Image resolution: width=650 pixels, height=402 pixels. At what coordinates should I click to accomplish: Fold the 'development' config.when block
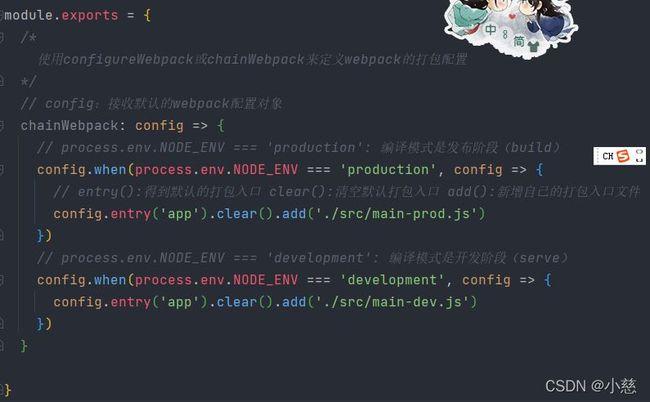click(2, 280)
